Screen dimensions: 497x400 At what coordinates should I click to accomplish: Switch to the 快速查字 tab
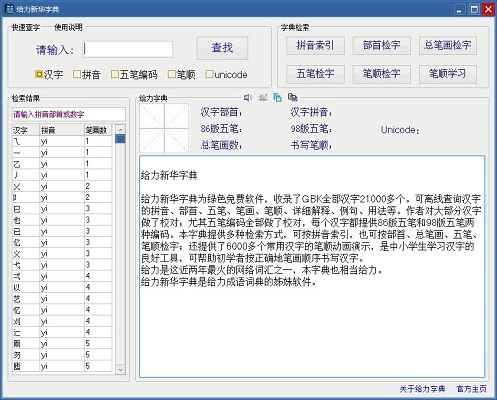point(26,27)
